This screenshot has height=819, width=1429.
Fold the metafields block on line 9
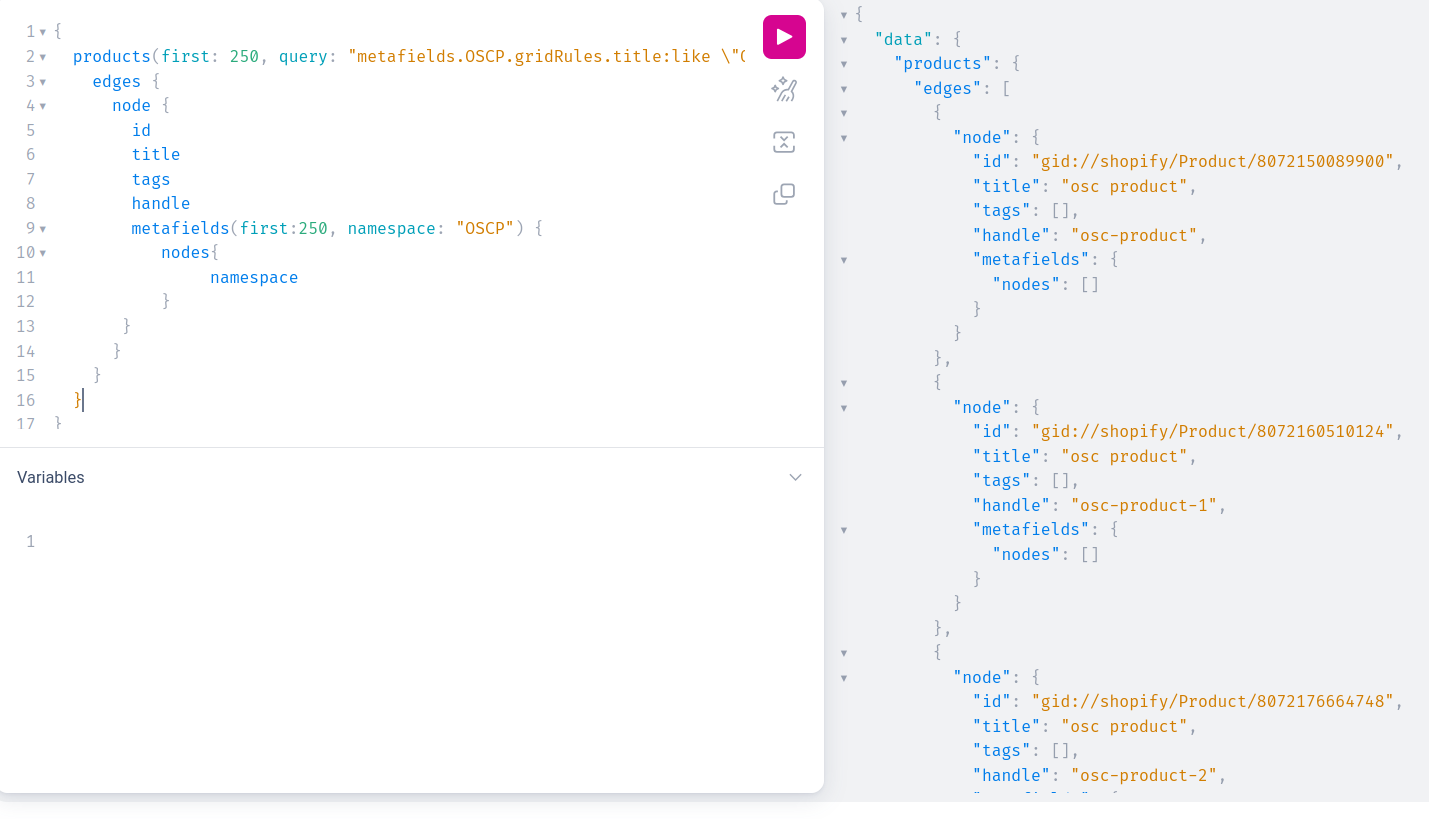point(43,229)
